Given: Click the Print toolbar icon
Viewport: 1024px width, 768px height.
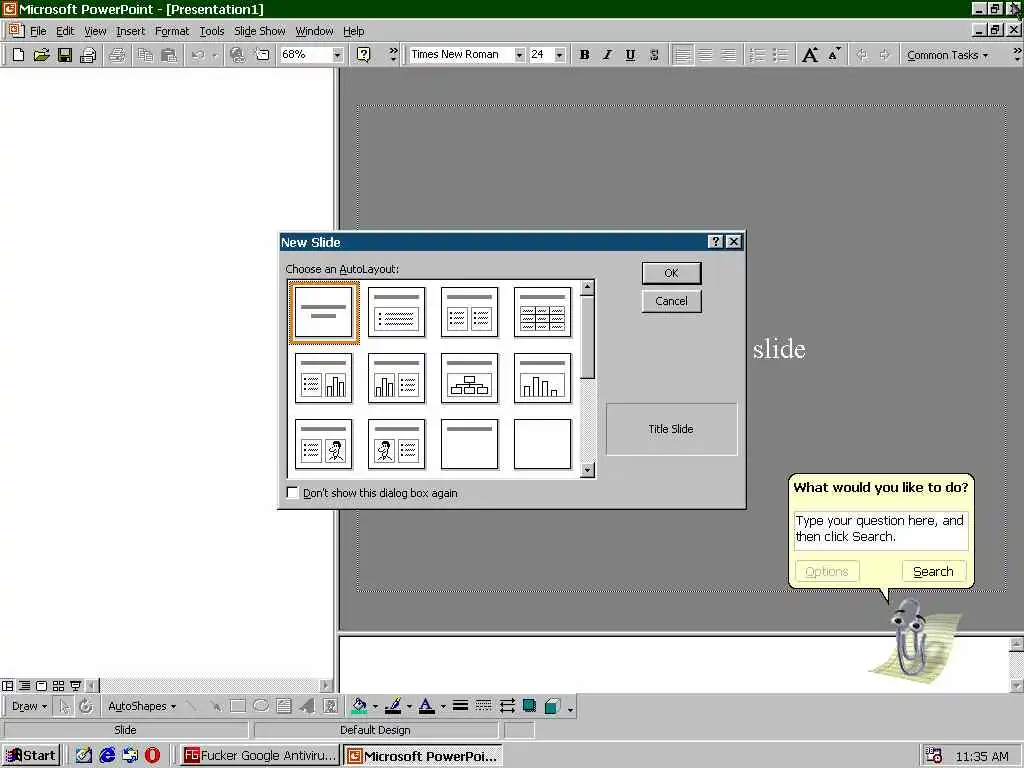Looking at the screenshot, I should pos(117,55).
